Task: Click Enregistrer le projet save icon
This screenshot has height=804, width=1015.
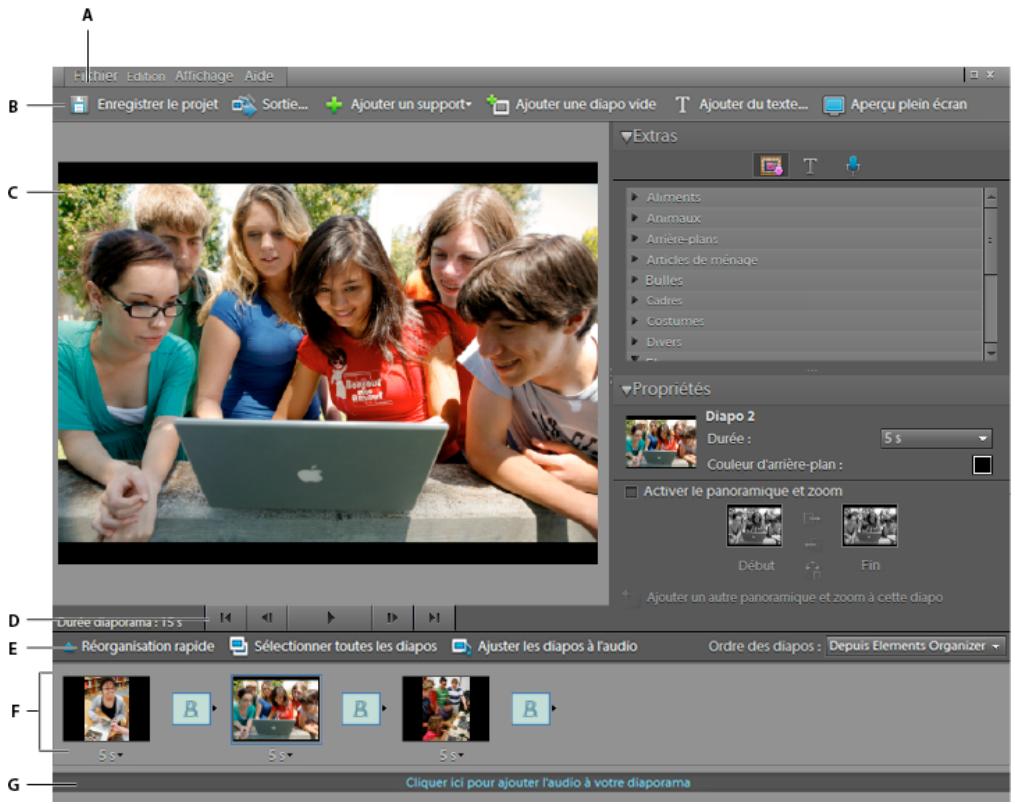Action: pos(79,104)
